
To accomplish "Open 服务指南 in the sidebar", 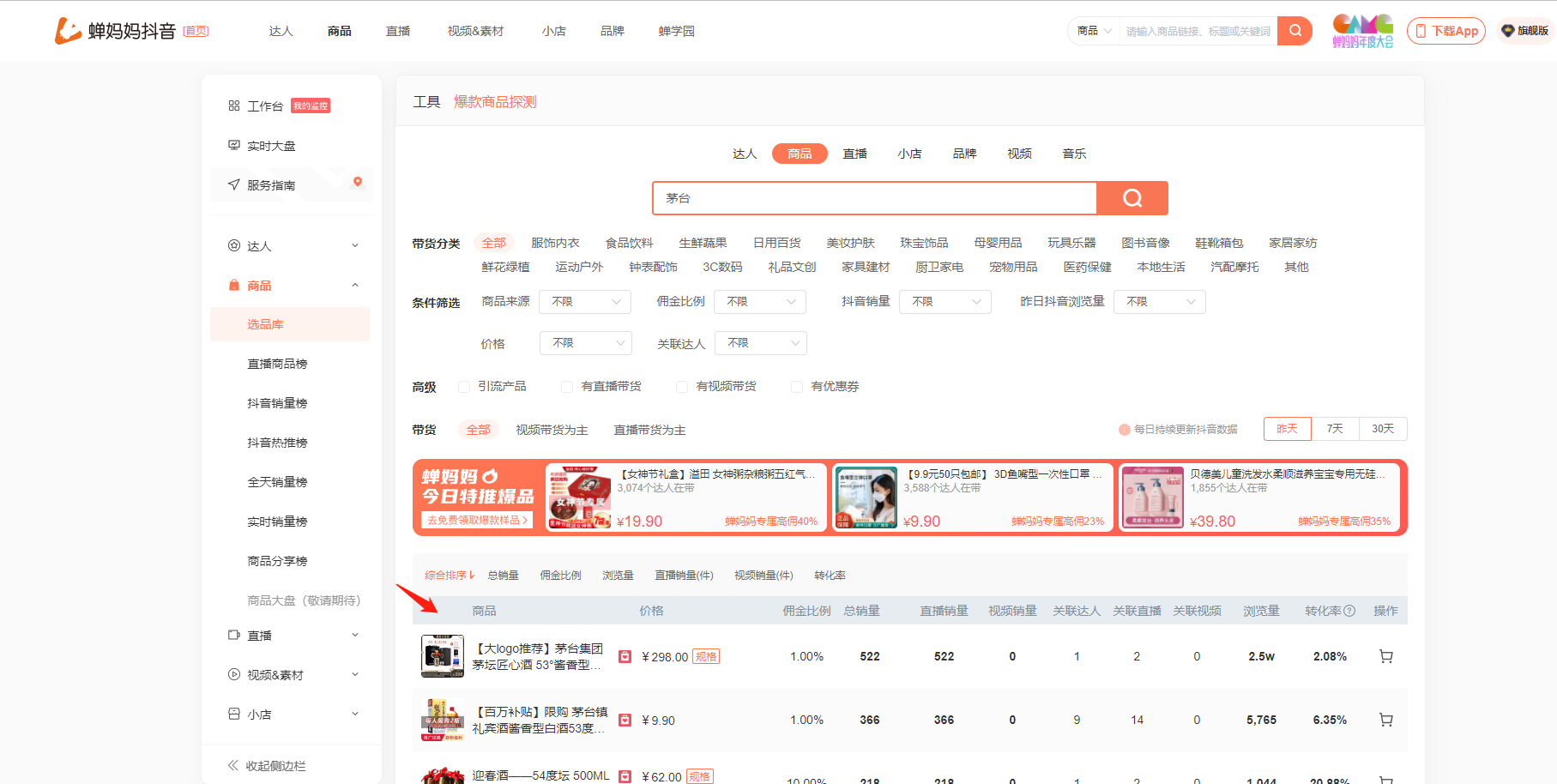I will tap(271, 185).
